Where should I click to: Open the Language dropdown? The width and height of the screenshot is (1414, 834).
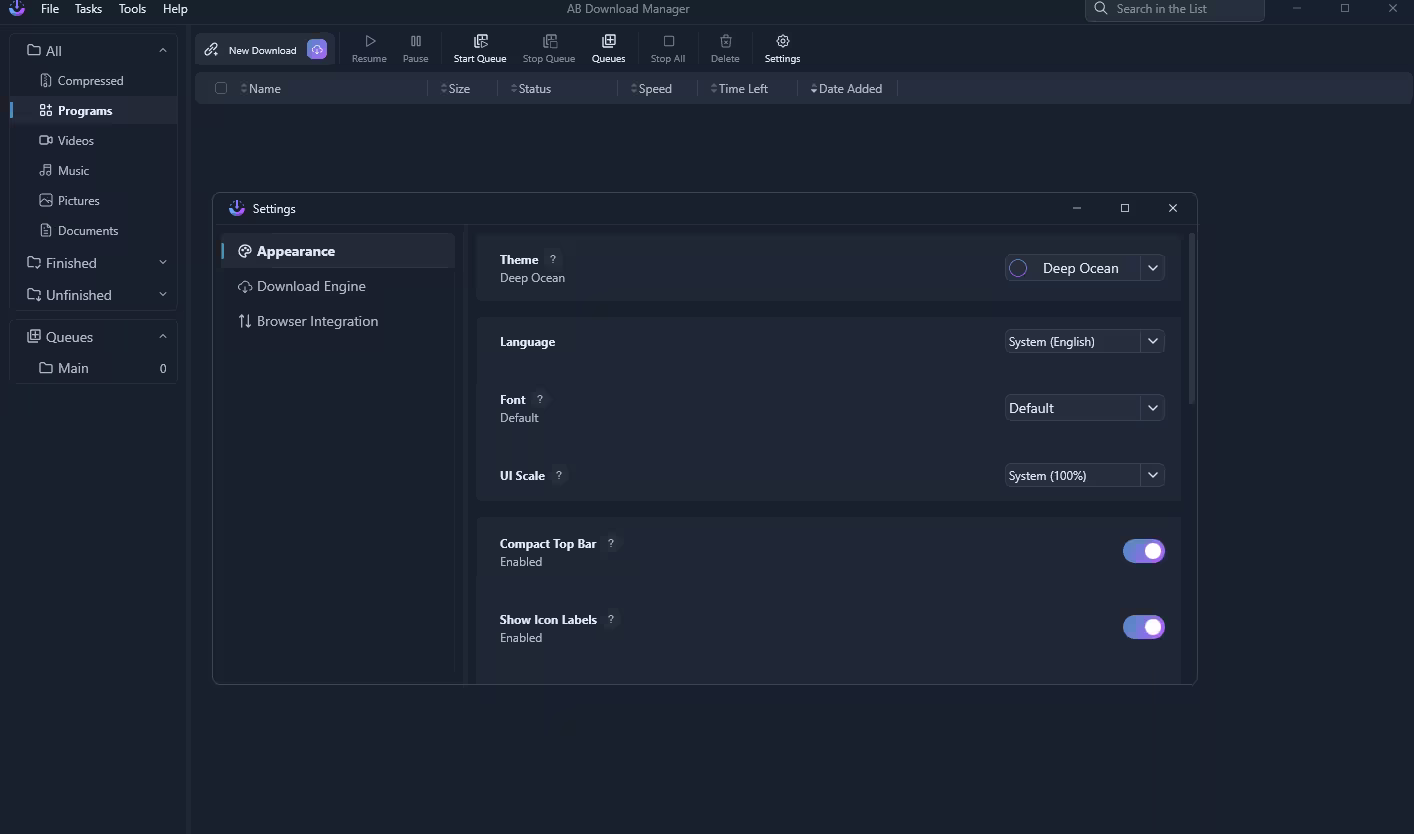(x=1085, y=341)
